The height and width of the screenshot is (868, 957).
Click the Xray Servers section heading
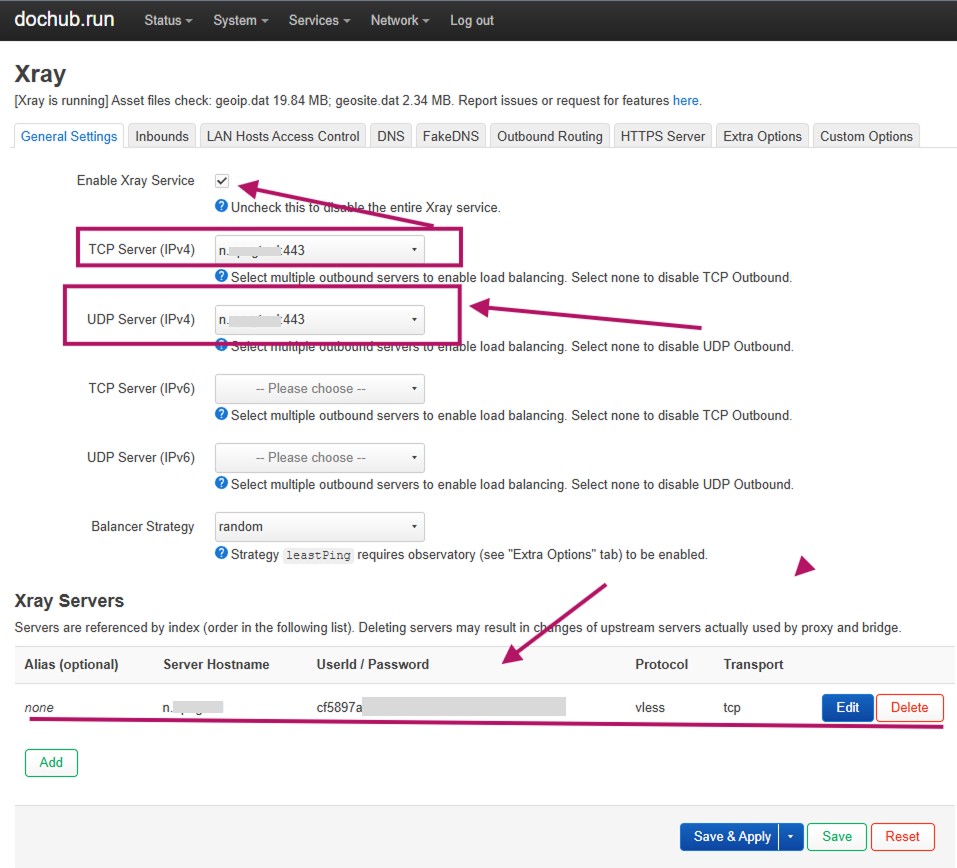click(69, 601)
